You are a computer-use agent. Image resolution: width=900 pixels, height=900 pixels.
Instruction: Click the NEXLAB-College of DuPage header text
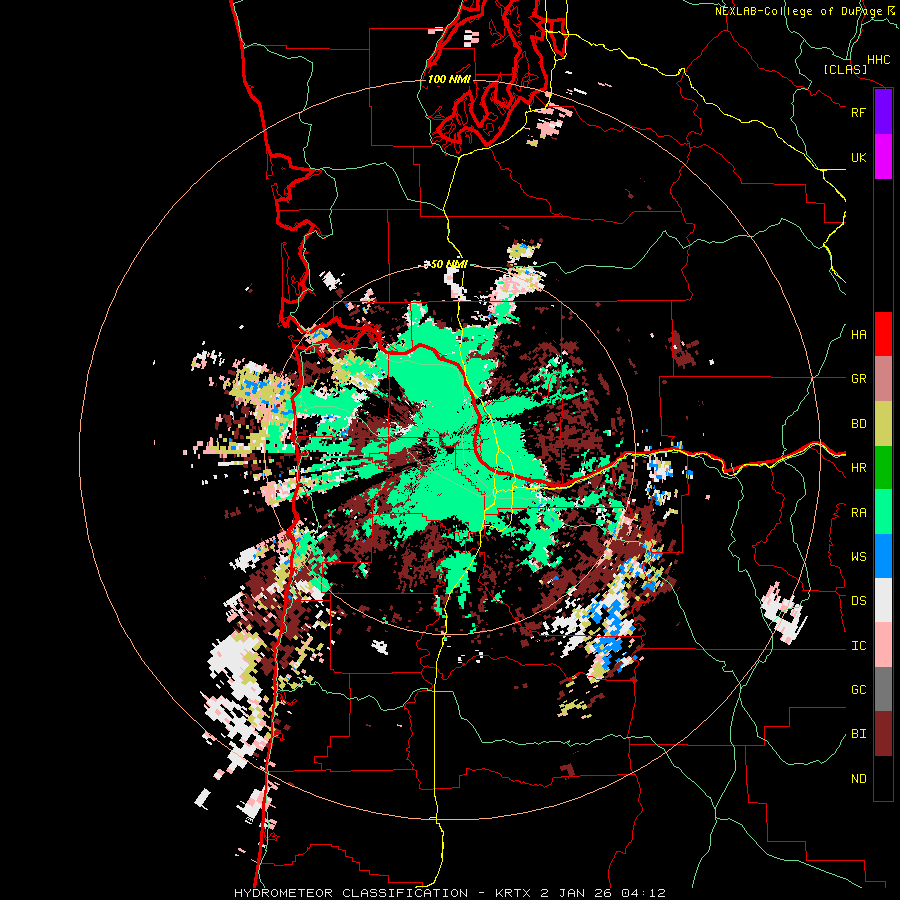pos(798,11)
